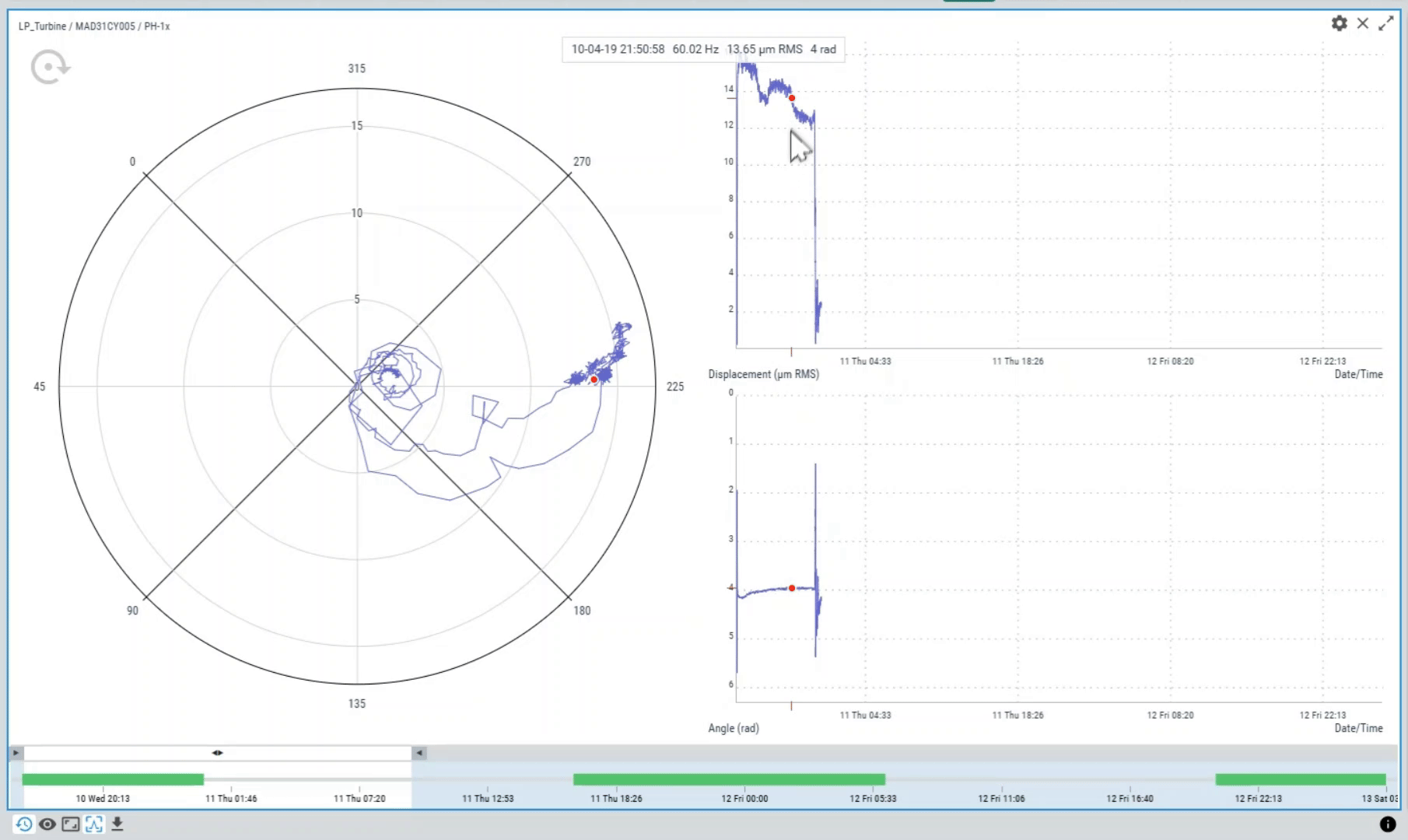This screenshot has height=840, width=1408.
Task: Click the timeline range slider handle
Action: click(x=218, y=753)
